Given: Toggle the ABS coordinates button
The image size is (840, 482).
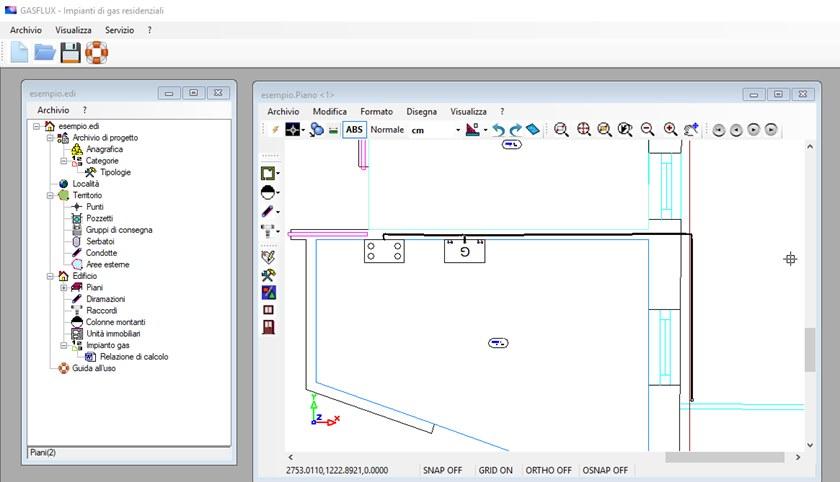Looking at the screenshot, I should [354, 129].
